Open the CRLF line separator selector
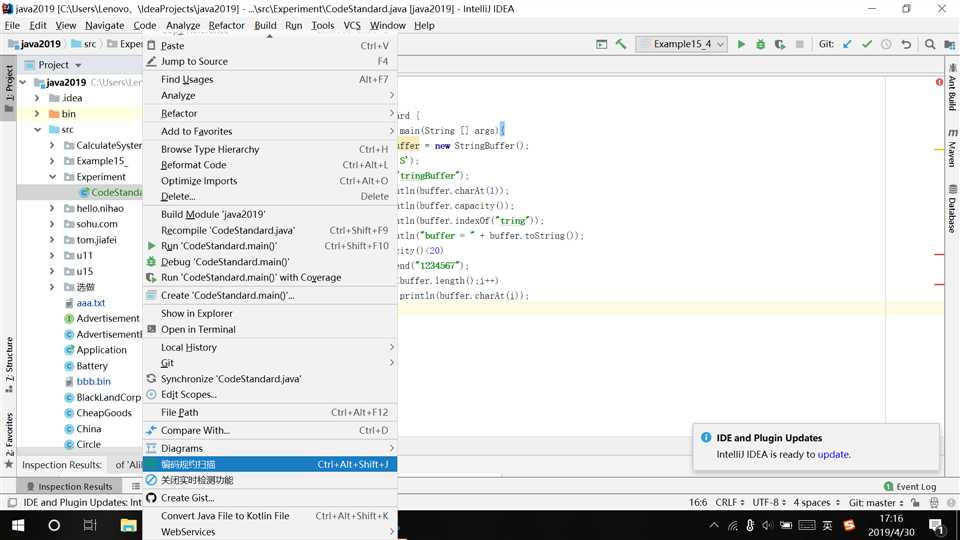Viewport: 960px width, 540px height. pos(730,503)
